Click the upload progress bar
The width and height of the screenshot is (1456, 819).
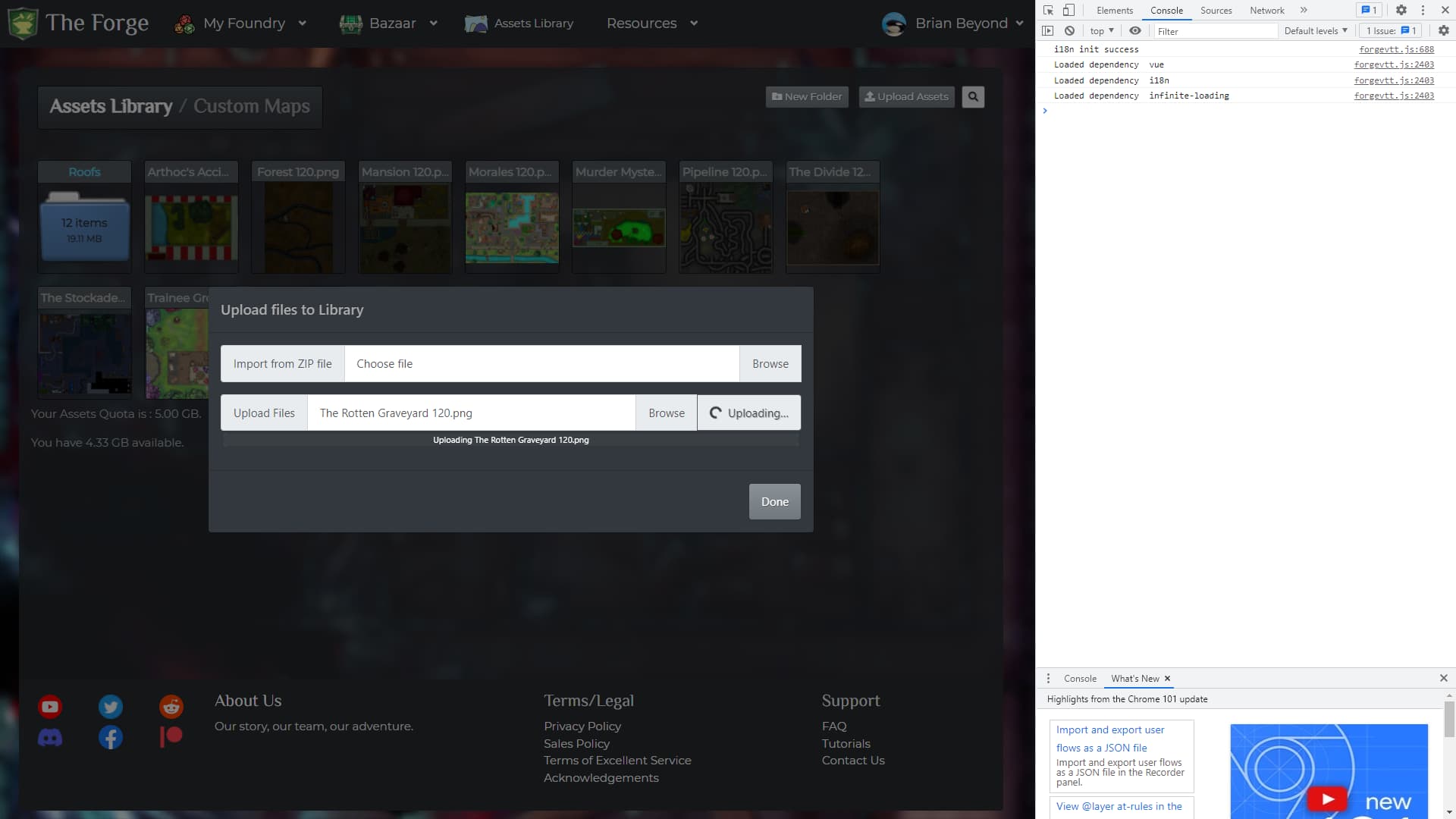click(x=511, y=441)
